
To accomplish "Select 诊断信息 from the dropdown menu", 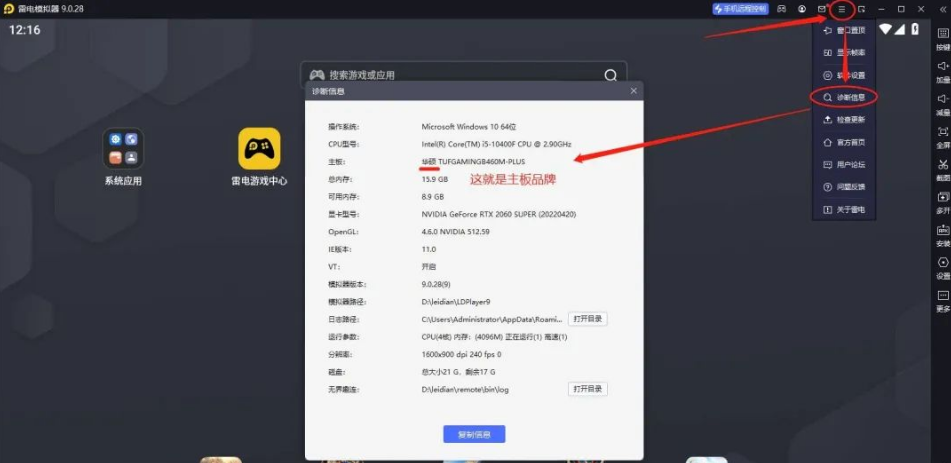I will 844,97.
